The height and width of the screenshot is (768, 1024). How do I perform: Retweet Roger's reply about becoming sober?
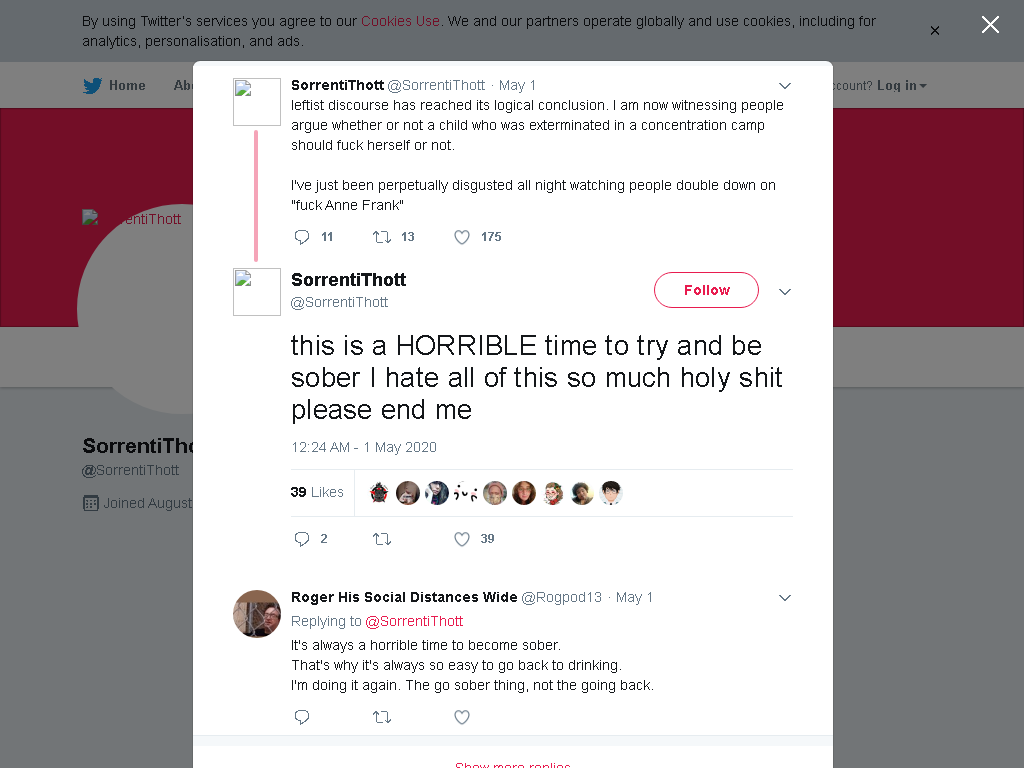point(382,717)
